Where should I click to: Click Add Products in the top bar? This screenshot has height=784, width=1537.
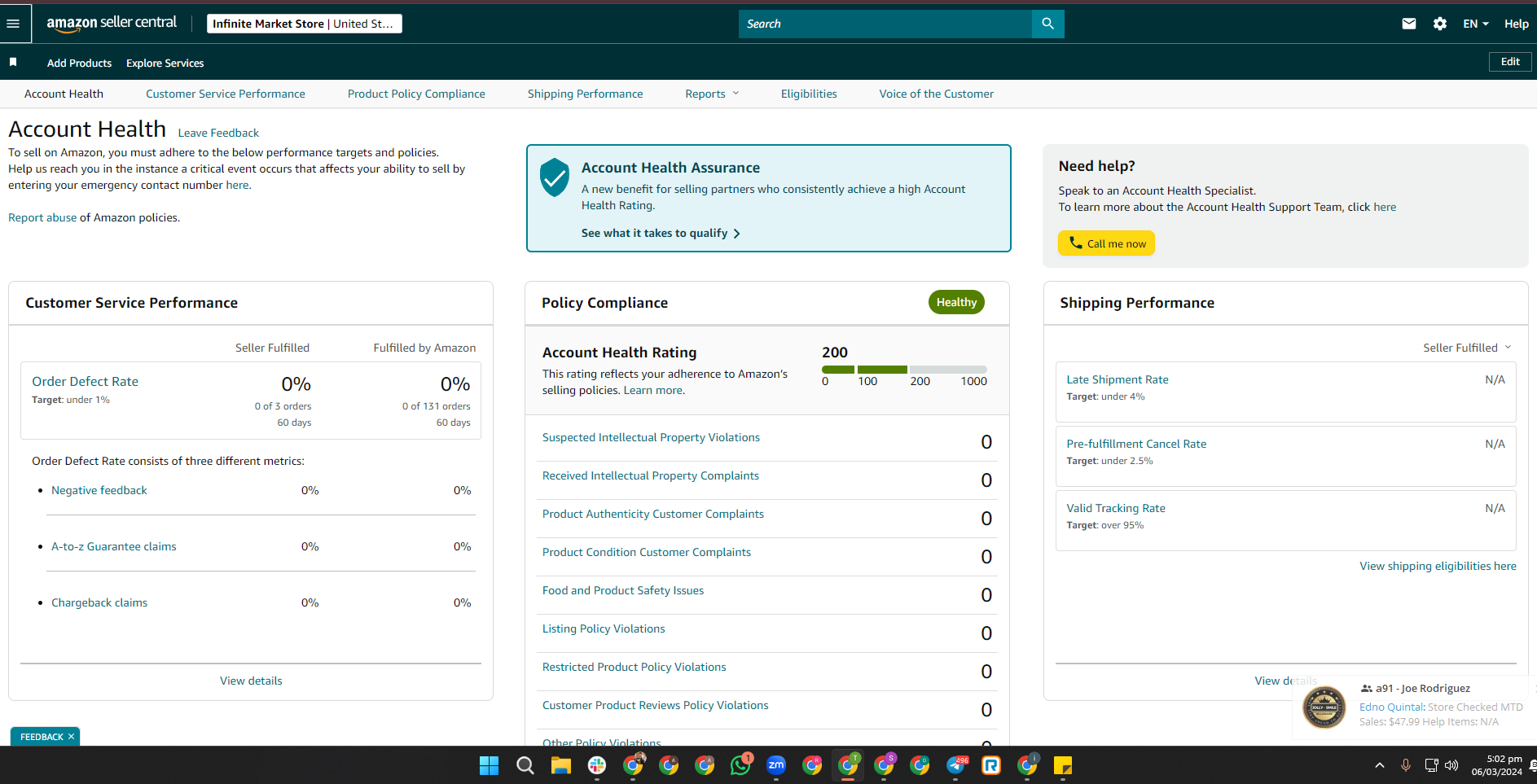tap(79, 63)
